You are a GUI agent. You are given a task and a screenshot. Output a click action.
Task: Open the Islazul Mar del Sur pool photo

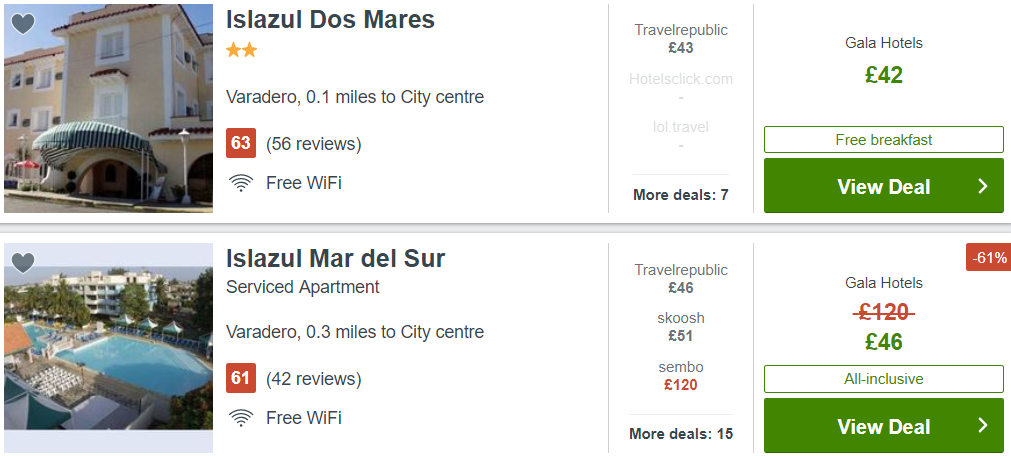(x=108, y=348)
